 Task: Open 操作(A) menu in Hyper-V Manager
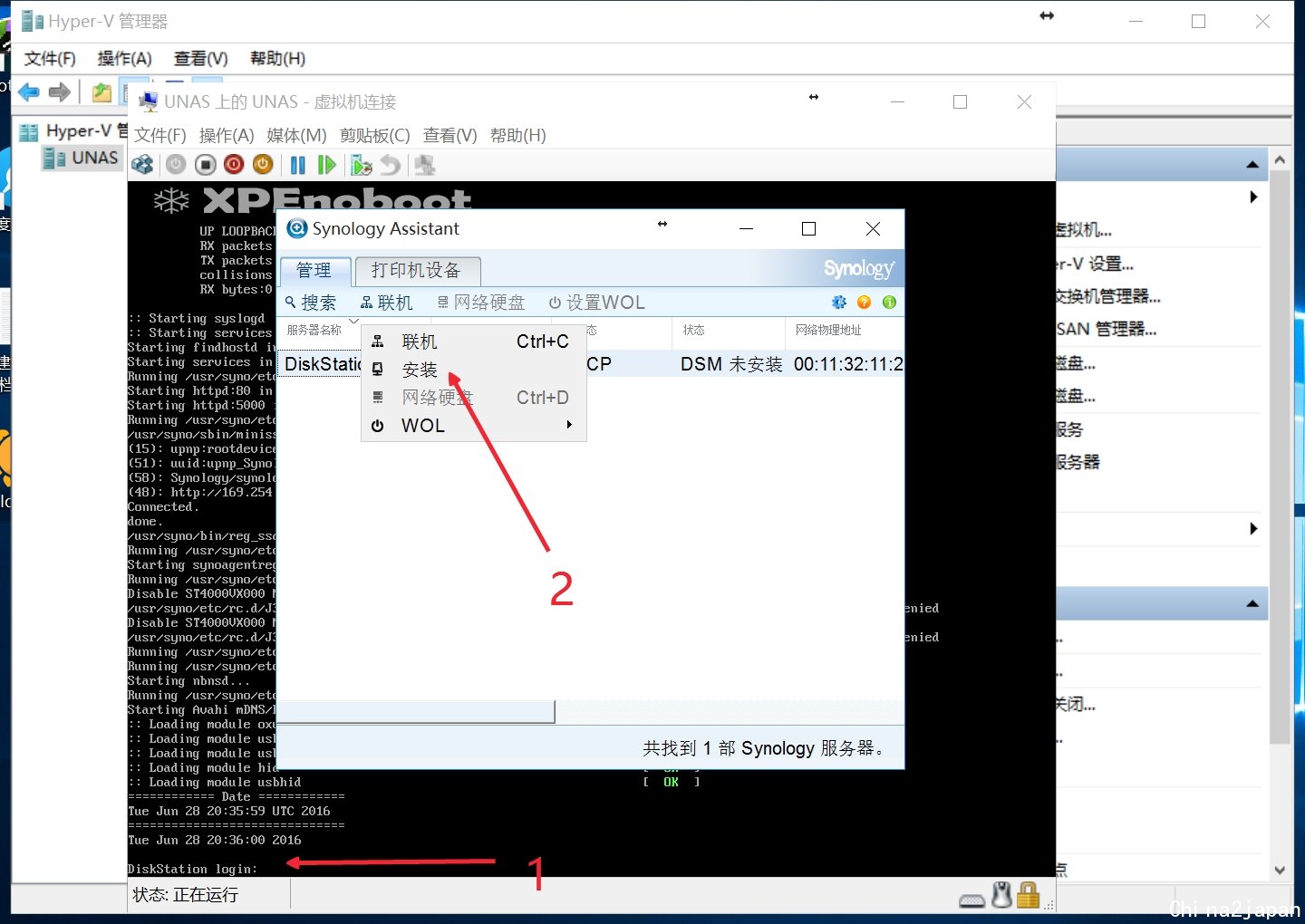point(124,59)
